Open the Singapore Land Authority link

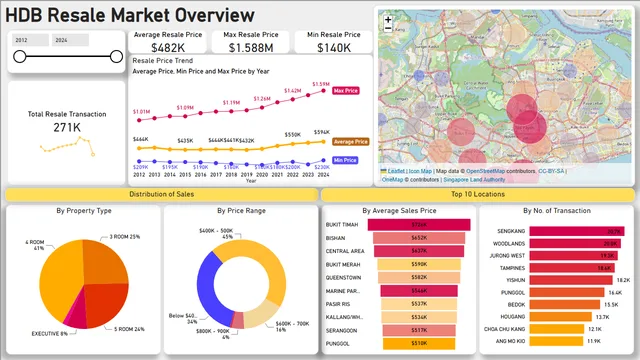[474, 180]
